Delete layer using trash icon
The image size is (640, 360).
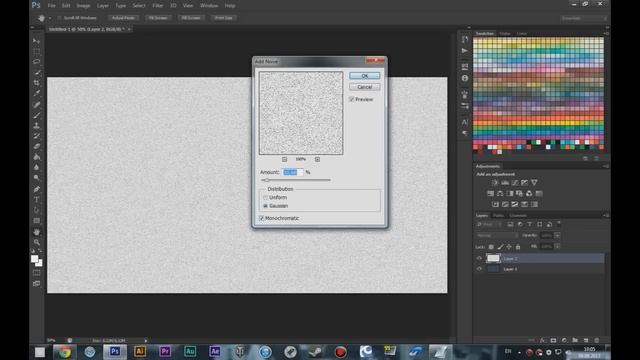[x=597, y=340]
